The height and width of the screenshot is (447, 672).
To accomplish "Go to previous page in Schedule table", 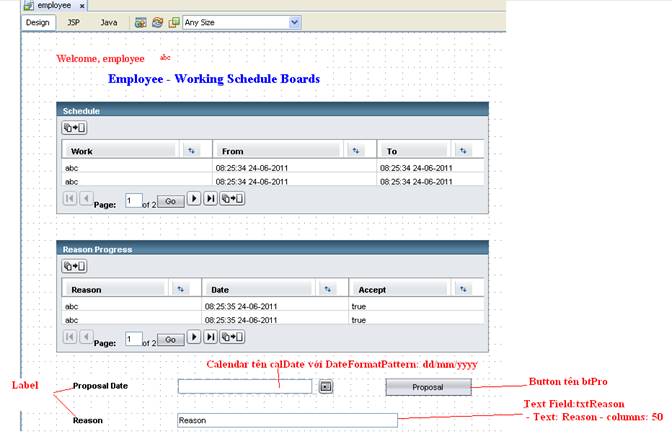I will coord(86,198).
